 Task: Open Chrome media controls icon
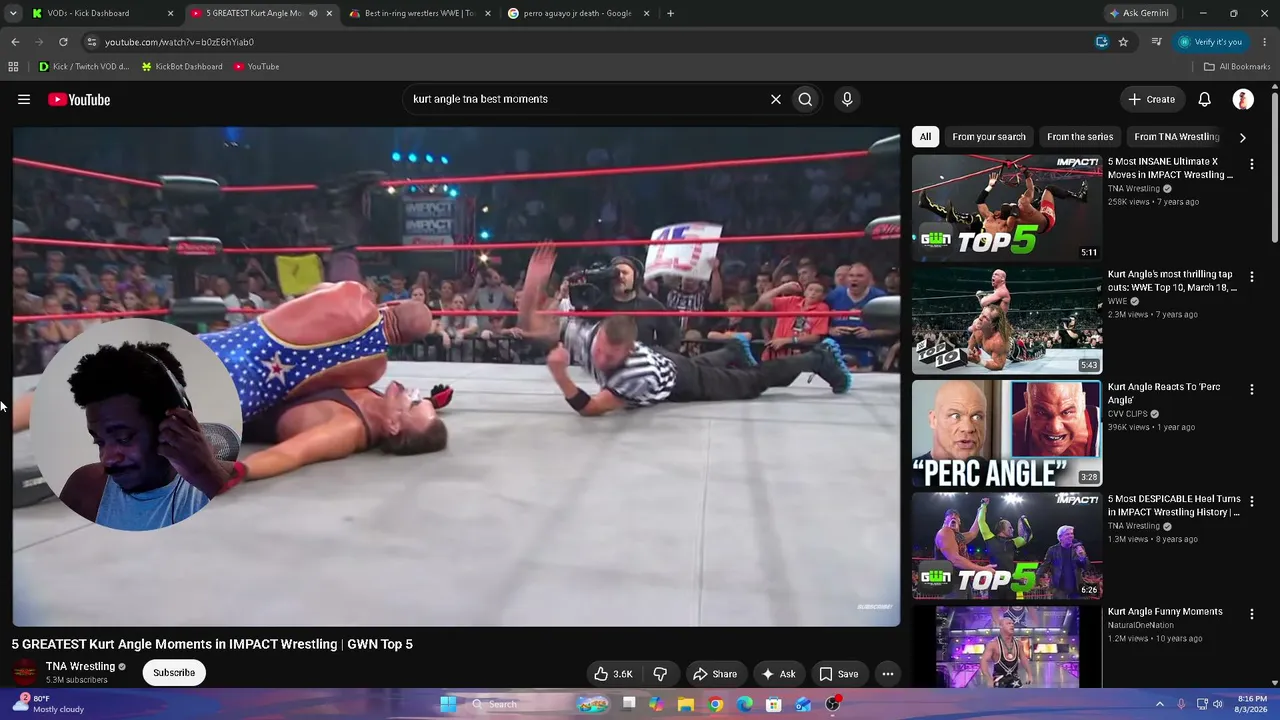click(1156, 42)
